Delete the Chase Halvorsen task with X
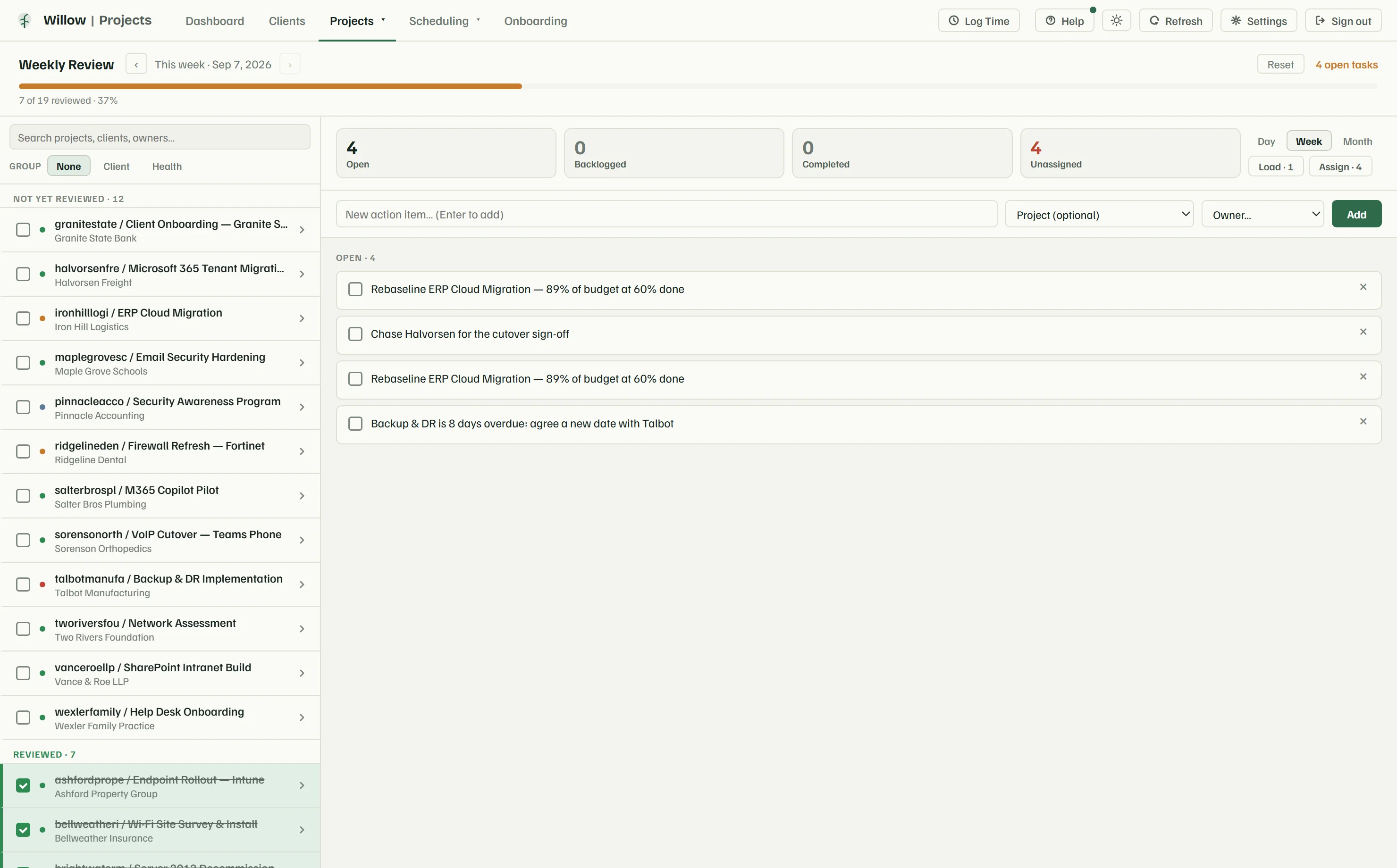1397x868 pixels. tap(1363, 332)
